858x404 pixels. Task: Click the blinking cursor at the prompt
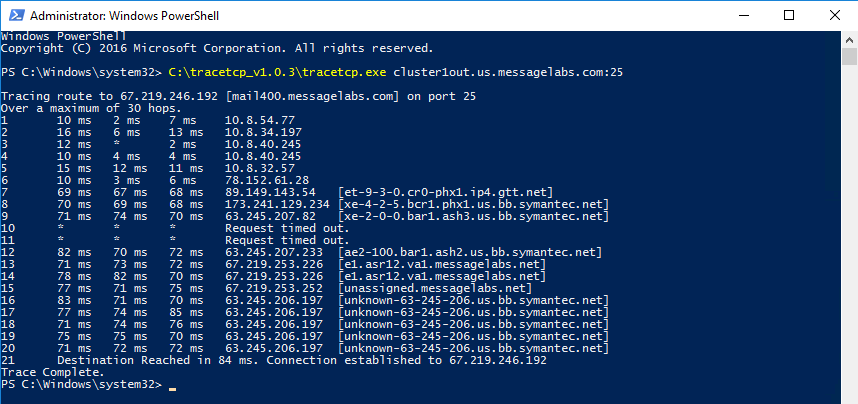click(172, 389)
